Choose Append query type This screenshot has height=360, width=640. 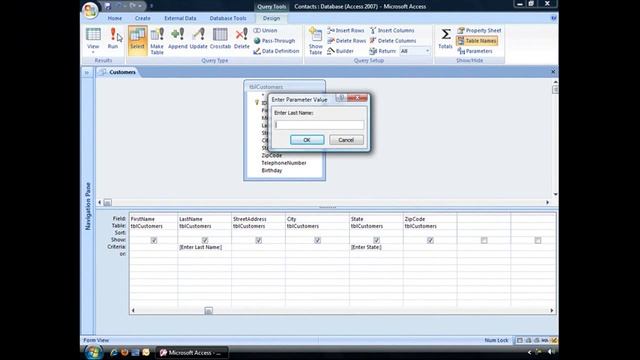click(x=178, y=38)
